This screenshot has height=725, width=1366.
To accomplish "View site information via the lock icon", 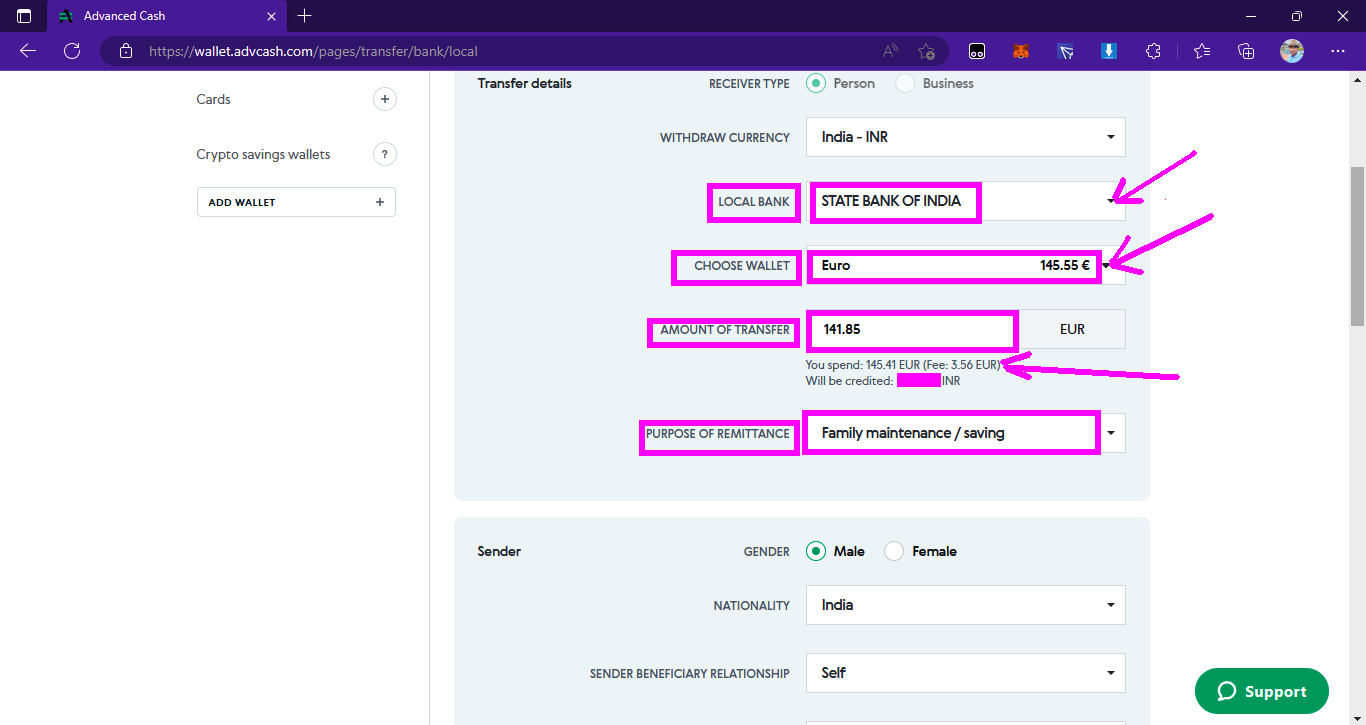I will coord(125,51).
